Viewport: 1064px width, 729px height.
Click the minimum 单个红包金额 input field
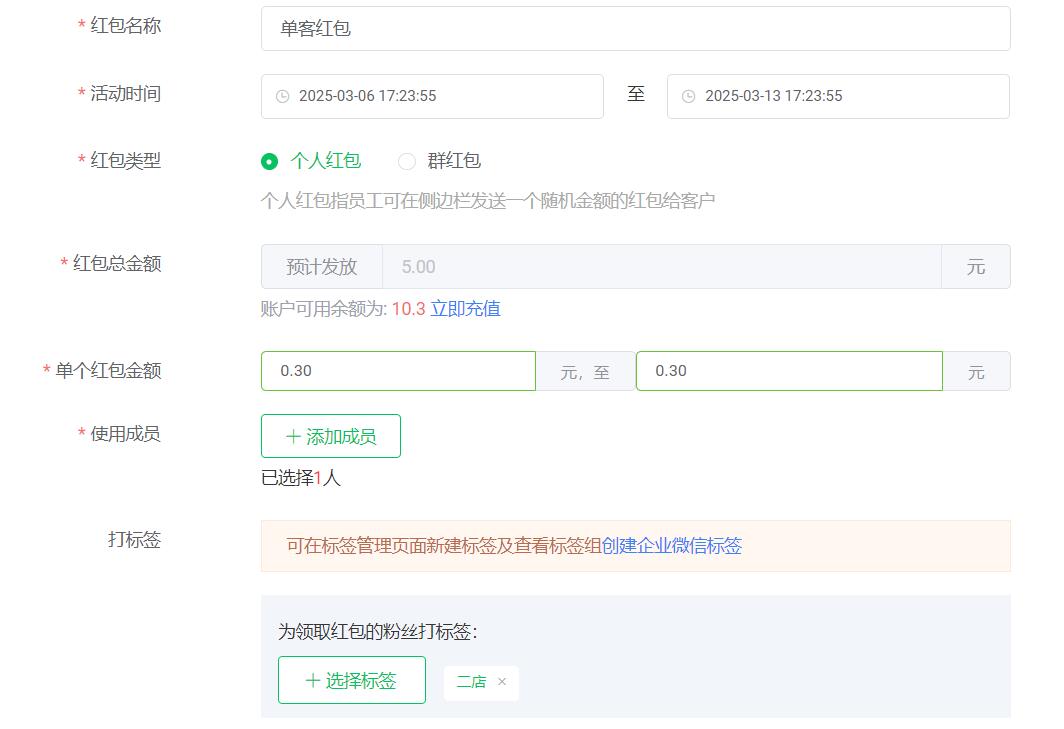pos(398,371)
